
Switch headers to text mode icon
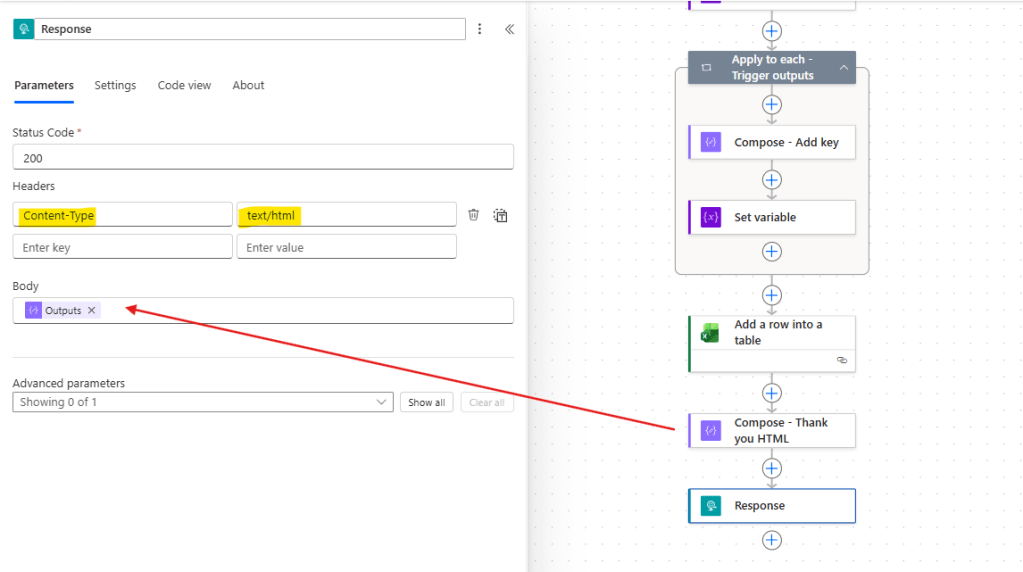click(x=500, y=215)
